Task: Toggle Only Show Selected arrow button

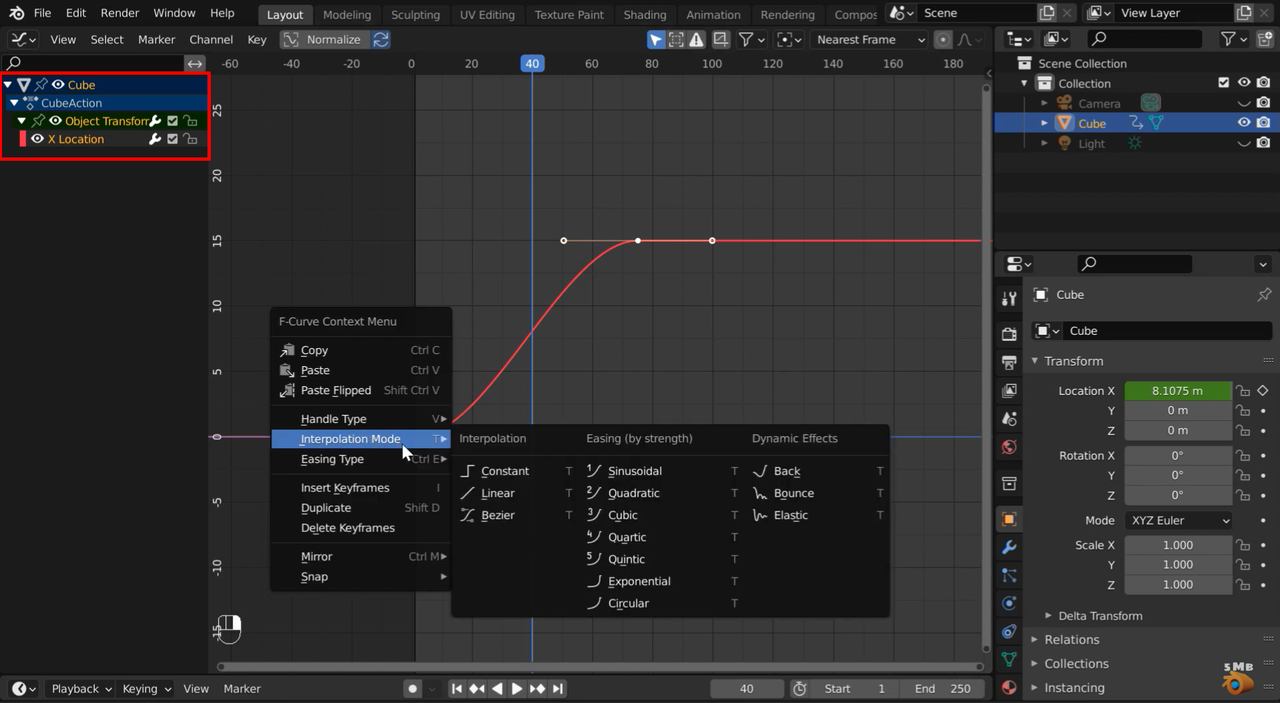Action: point(656,40)
